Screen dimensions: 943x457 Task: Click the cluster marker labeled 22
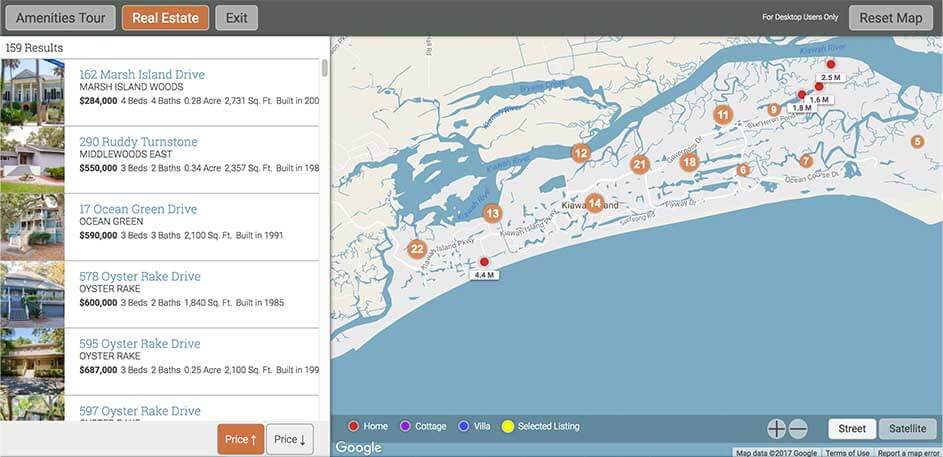coord(417,250)
